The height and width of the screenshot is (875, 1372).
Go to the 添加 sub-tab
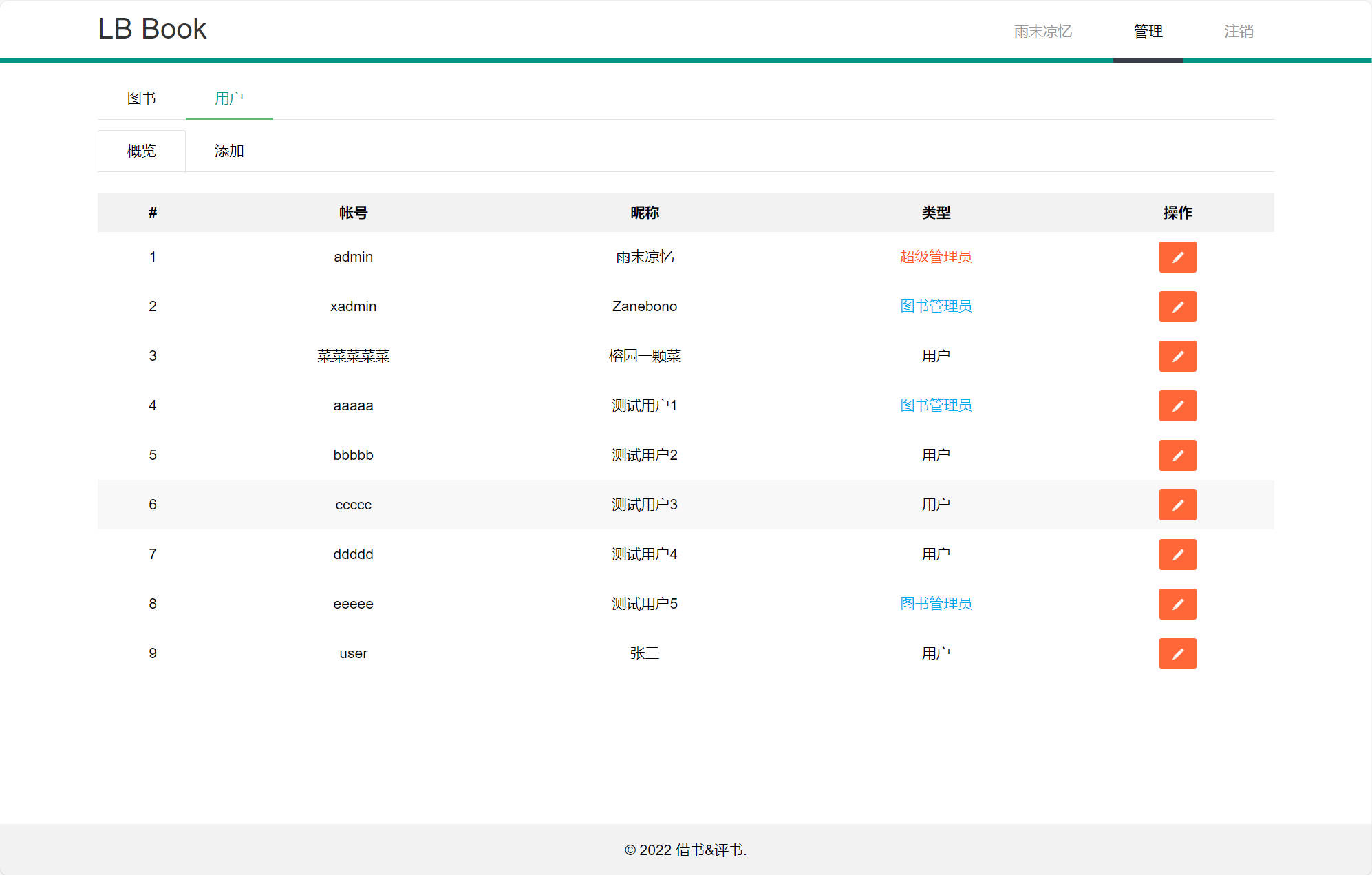[228, 151]
